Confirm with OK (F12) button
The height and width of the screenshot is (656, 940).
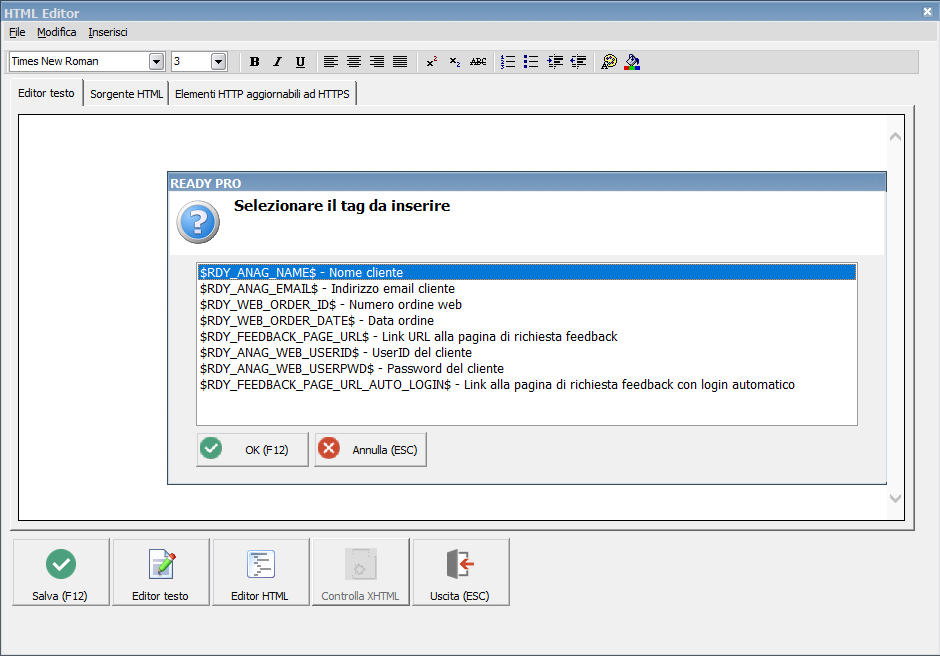click(x=252, y=450)
